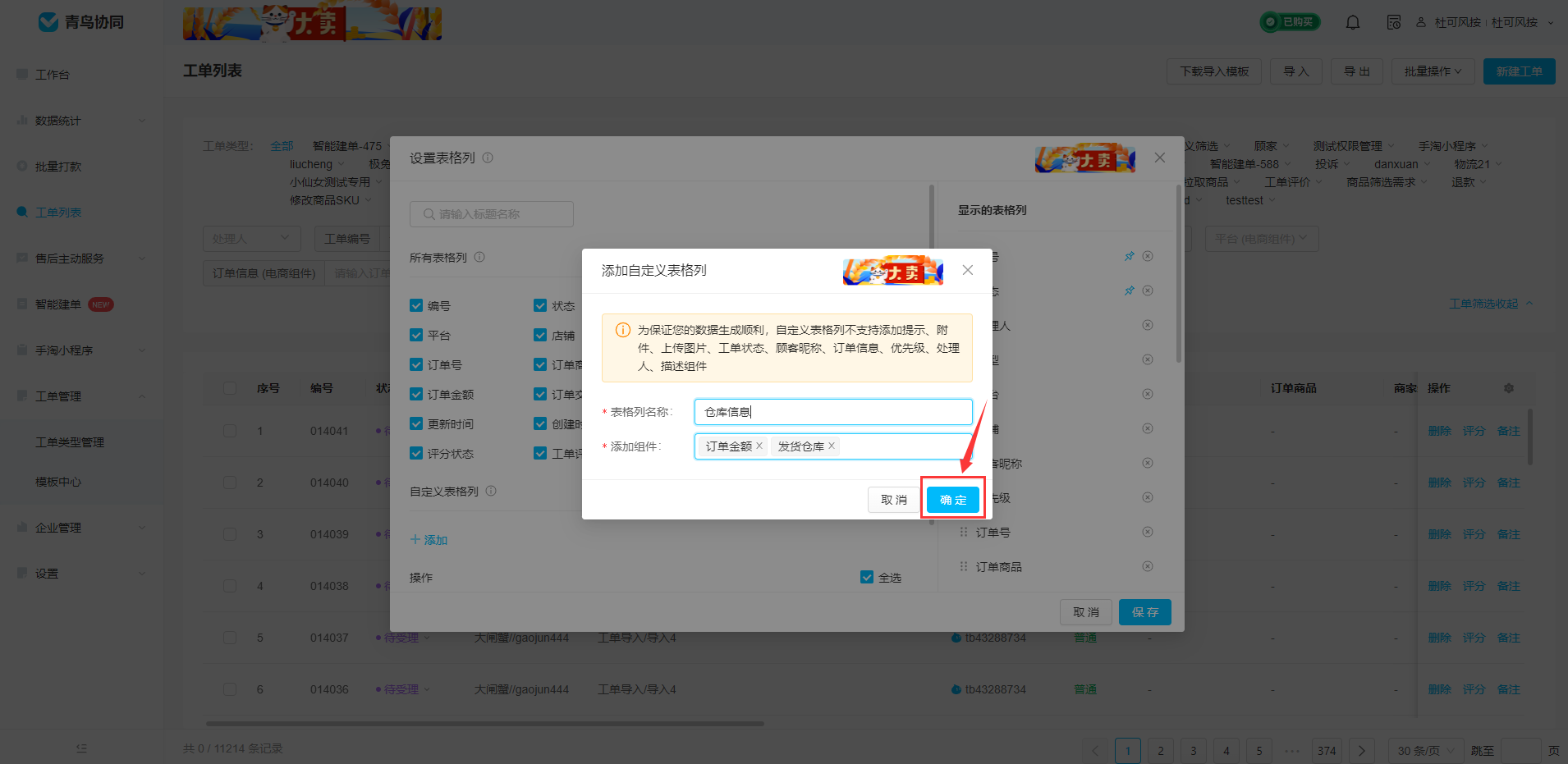Toggle the 全选 checkbox for 操作

point(867,577)
